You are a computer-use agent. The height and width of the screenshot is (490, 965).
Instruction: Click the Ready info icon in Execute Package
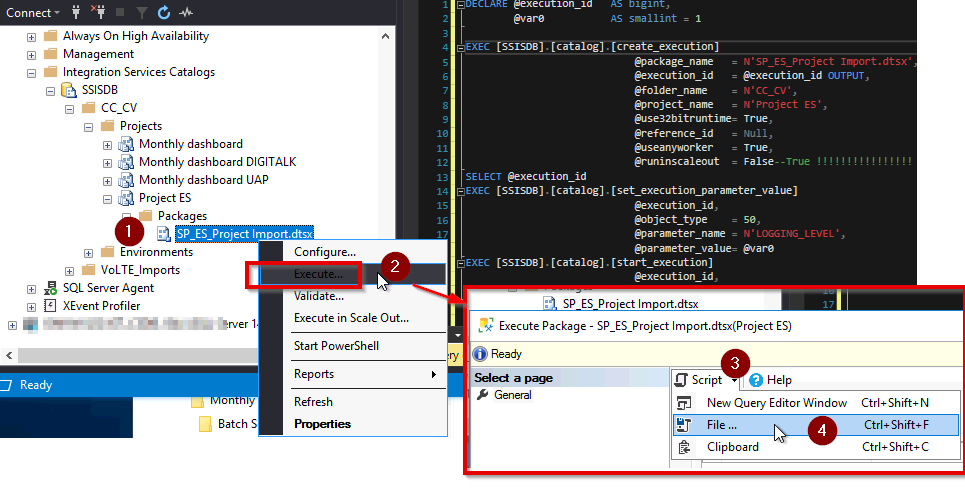[481, 354]
